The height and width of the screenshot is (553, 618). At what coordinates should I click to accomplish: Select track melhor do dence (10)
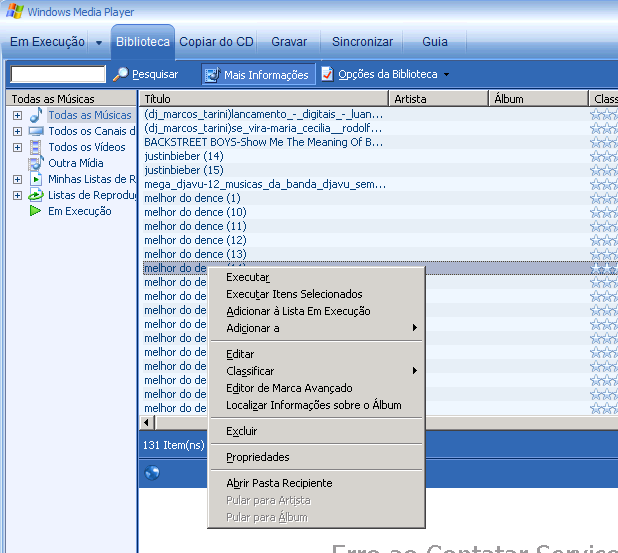(195, 212)
